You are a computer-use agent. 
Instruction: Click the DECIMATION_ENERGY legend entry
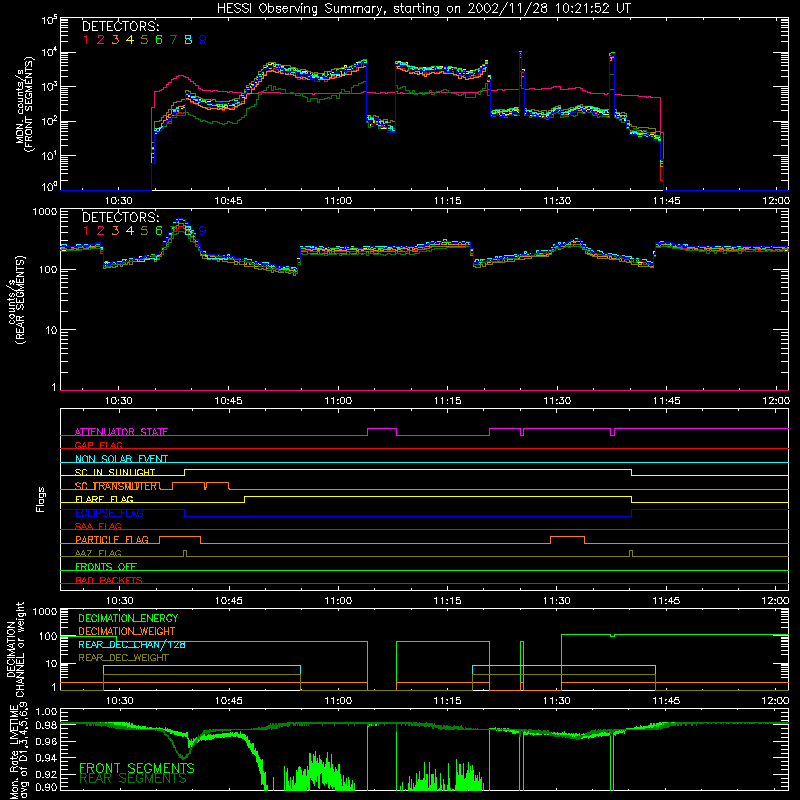click(x=128, y=618)
